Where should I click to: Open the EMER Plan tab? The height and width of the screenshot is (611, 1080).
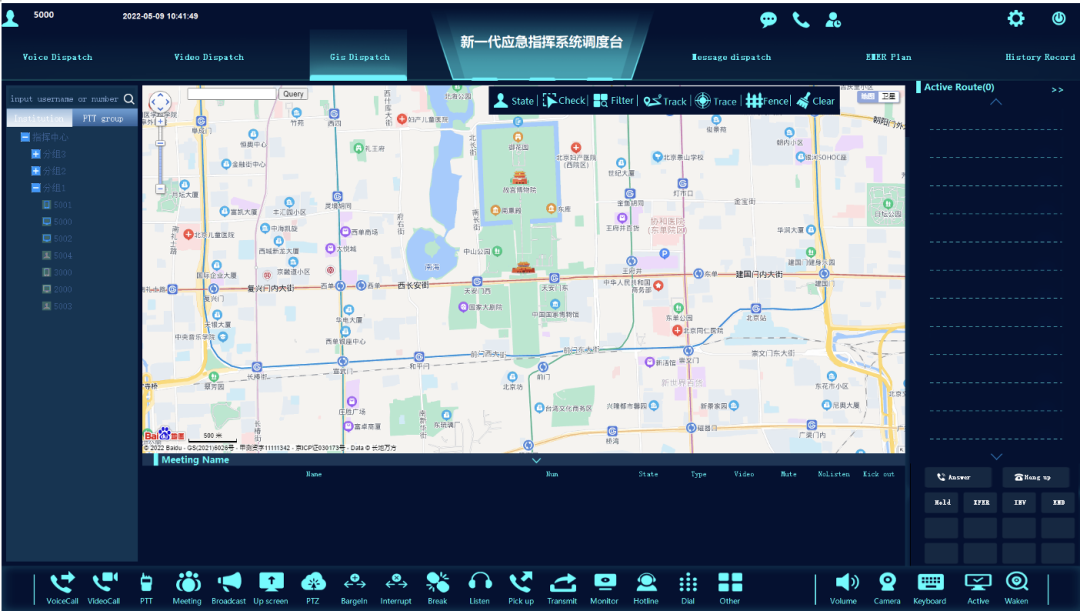889,57
